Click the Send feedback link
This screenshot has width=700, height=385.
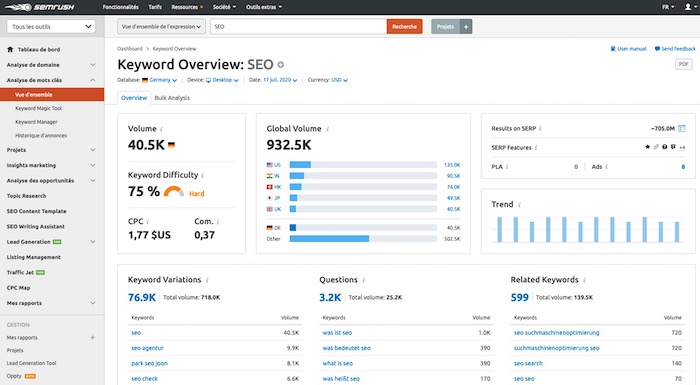tap(675, 49)
